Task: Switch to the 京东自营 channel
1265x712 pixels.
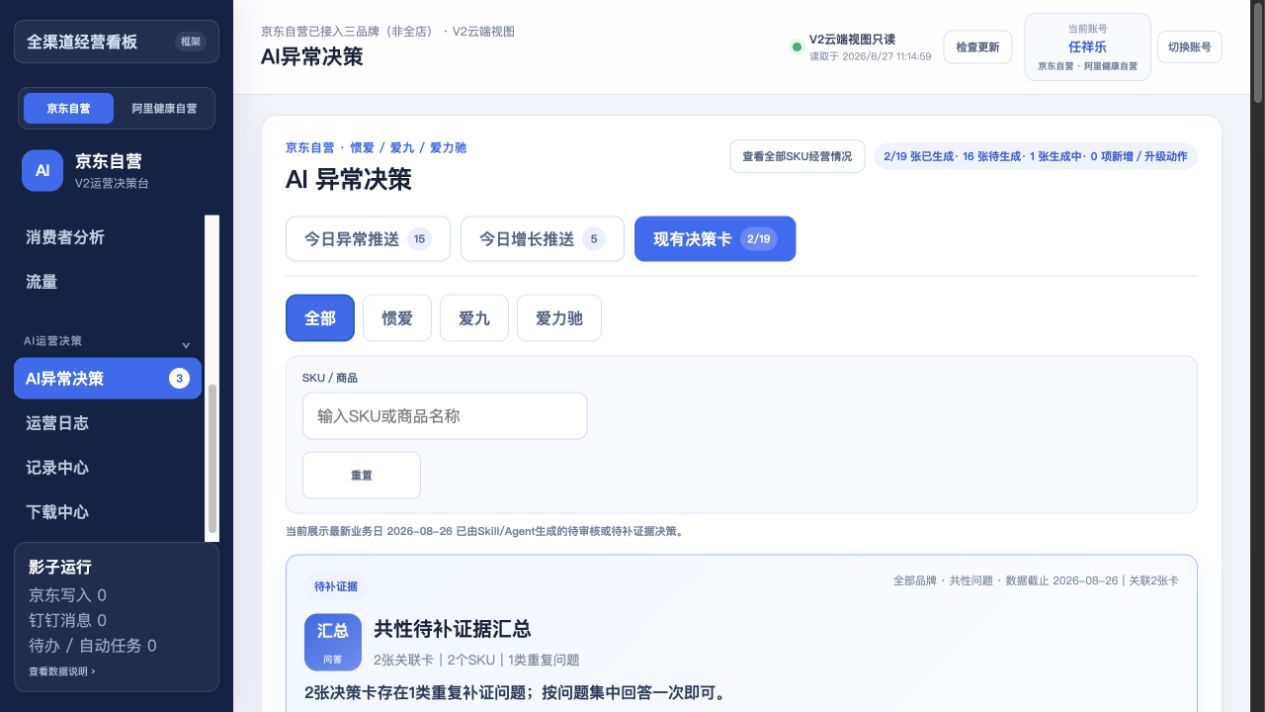Action: point(68,108)
